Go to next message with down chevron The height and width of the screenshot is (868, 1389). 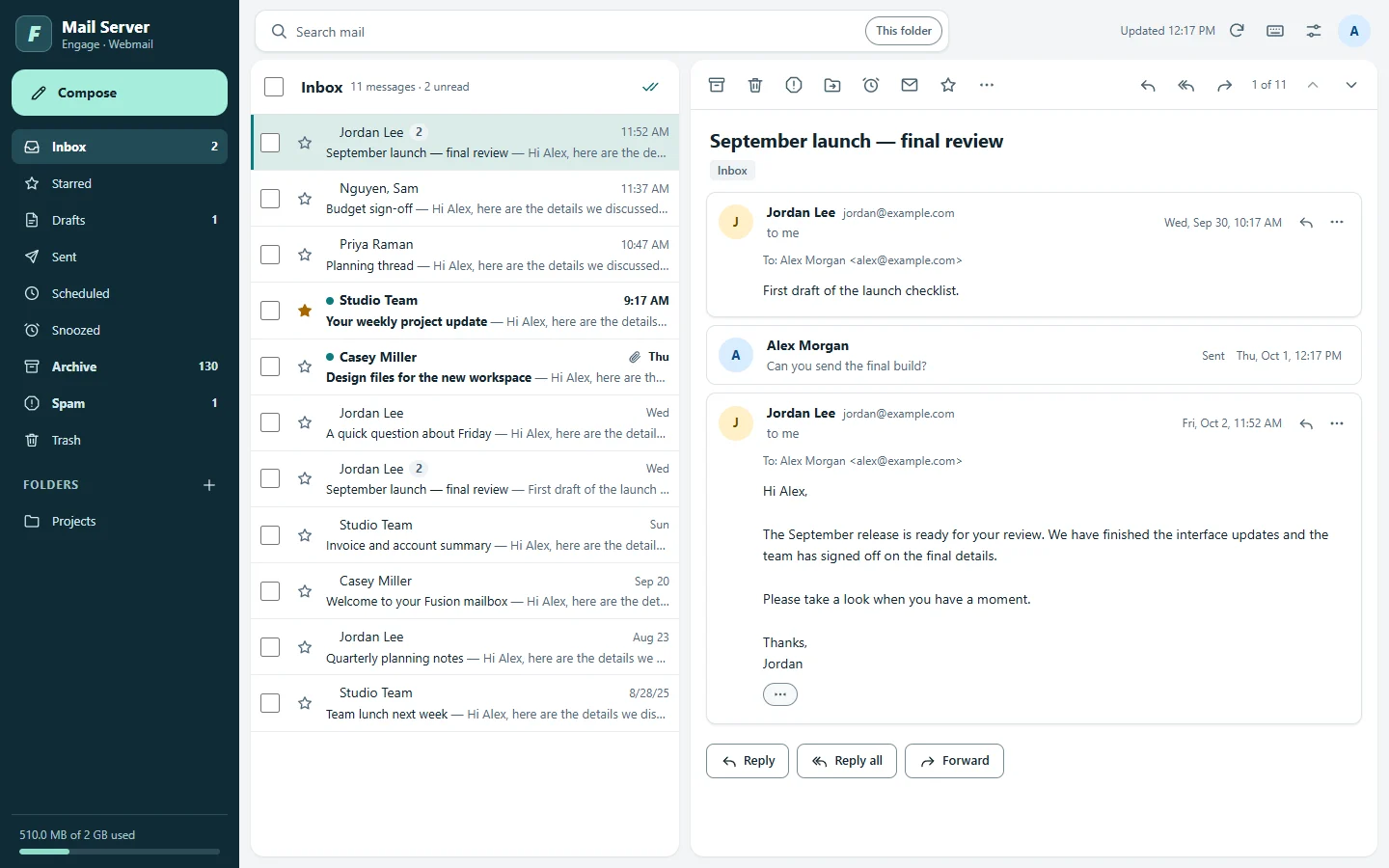click(x=1351, y=85)
